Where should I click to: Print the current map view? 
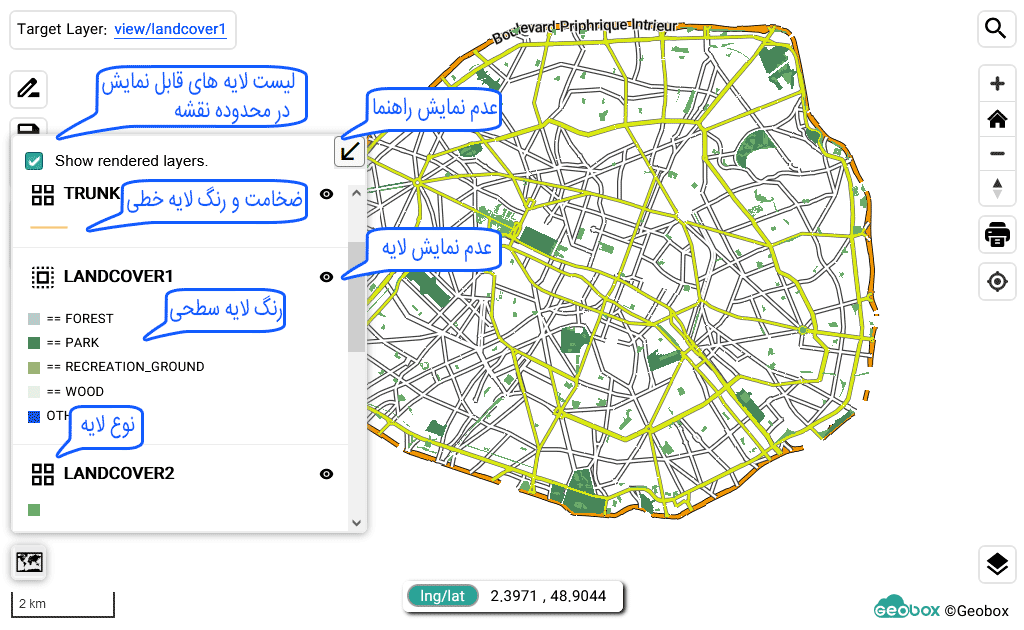996,235
